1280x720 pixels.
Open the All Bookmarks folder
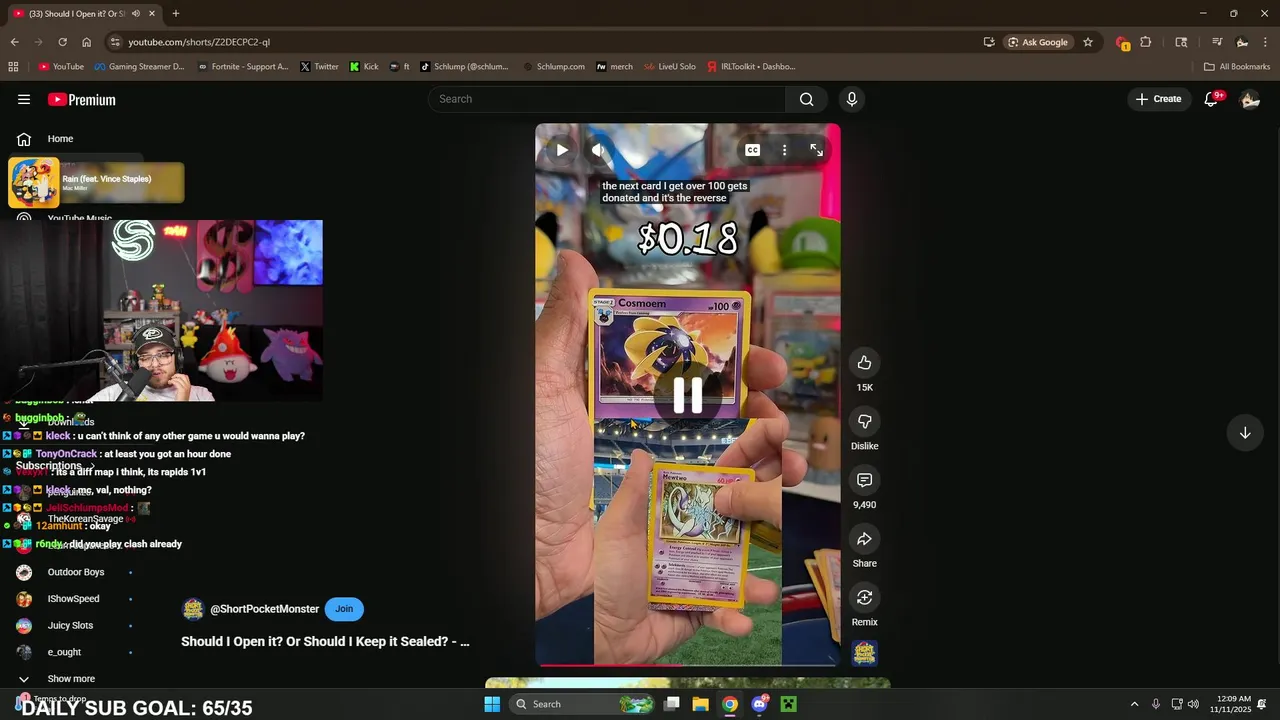pos(1237,67)
